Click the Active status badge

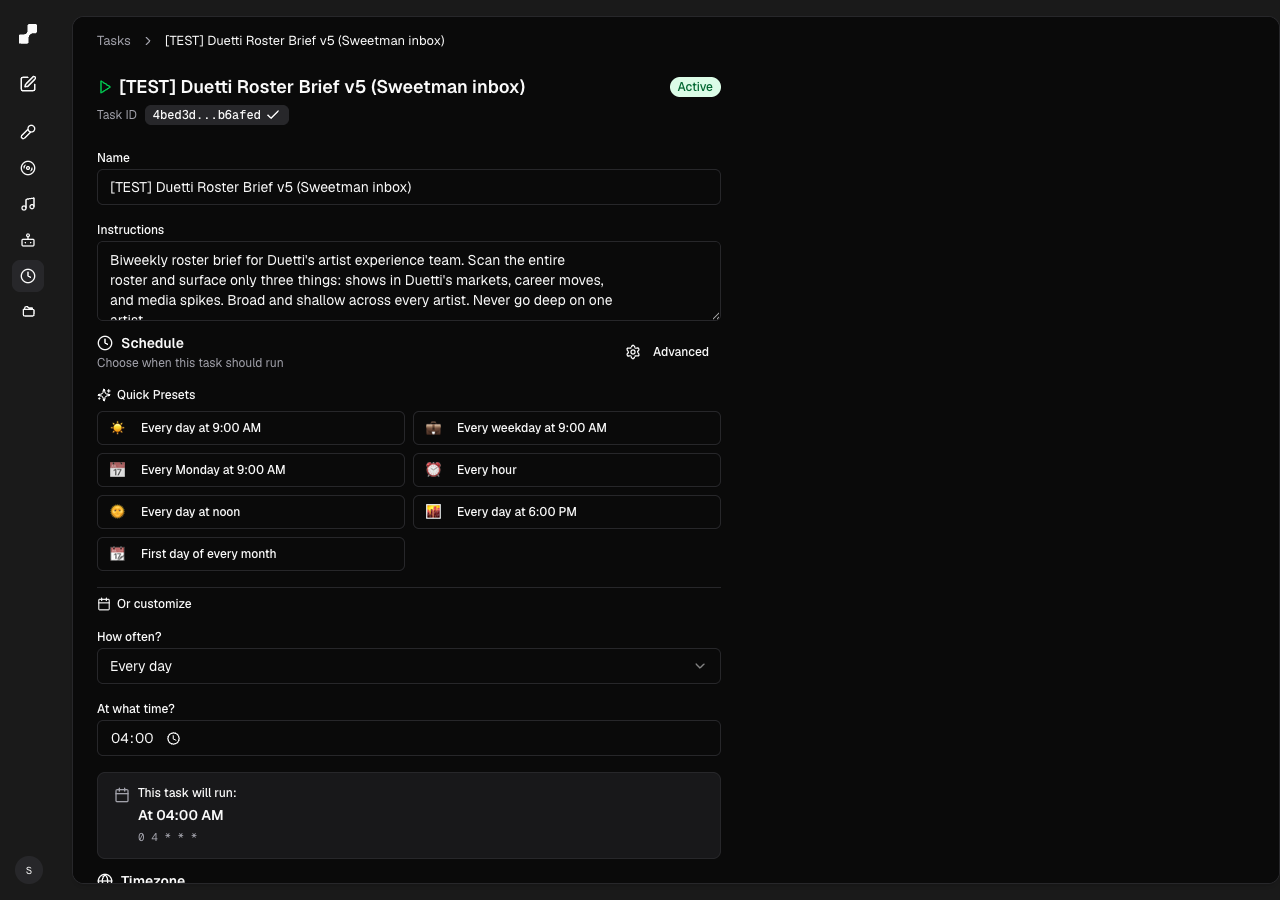(695, 87)
